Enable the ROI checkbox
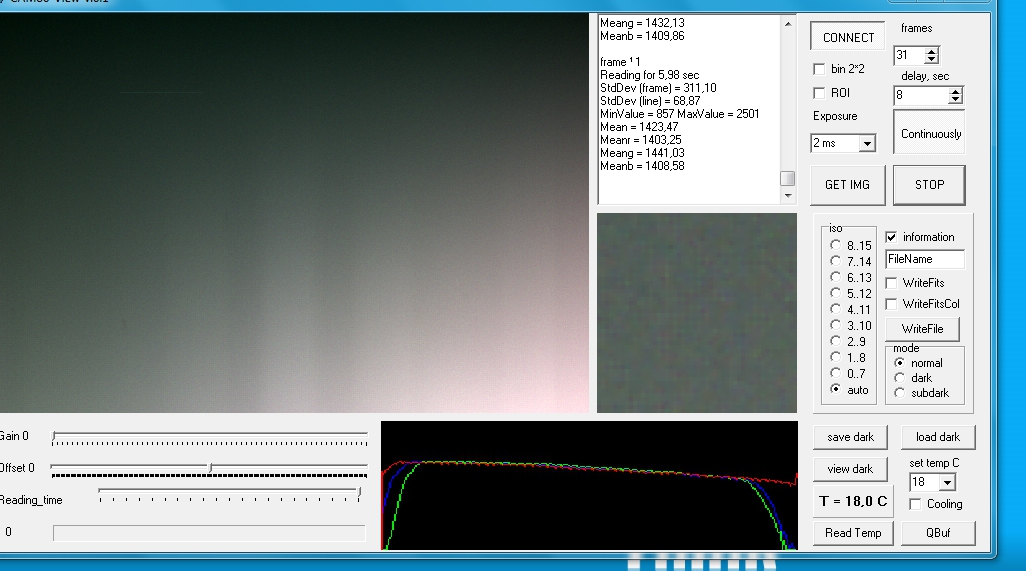This screenshot has height=571, width=1026. pyautogui.click(x=819, y=93)
